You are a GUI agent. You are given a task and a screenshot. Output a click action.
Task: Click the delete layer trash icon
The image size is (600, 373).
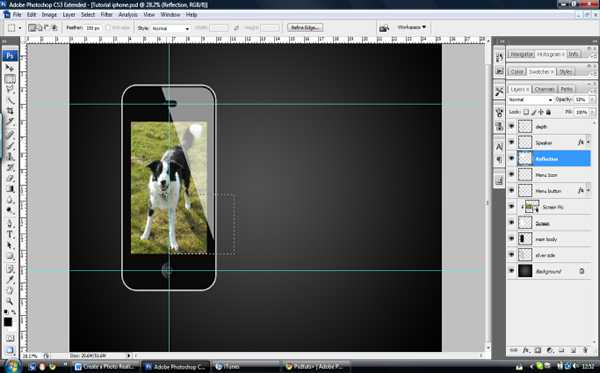[x=585, y=350]
